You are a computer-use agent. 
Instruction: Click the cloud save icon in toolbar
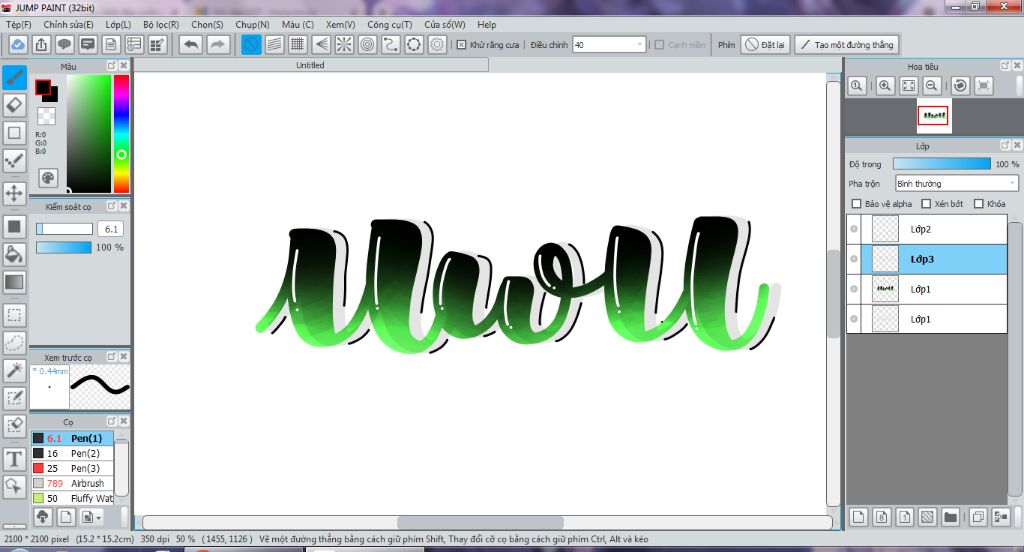coord(18,44)
